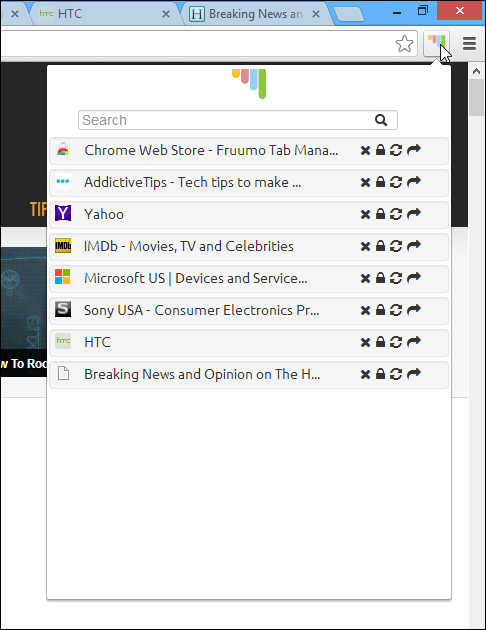Click the IMDb favicon in list
This screenshot has height=630, width=486.
[63, 245]
